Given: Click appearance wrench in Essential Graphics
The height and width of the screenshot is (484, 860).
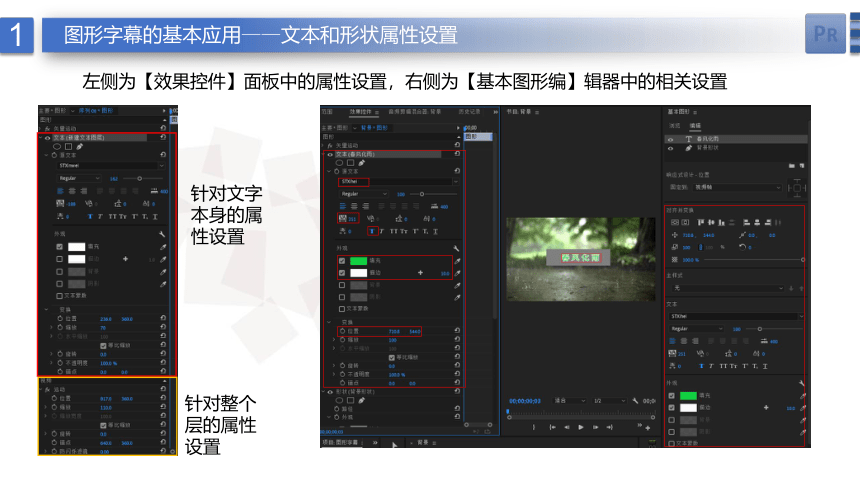Looking at the screenshot, I should [801, 383].
